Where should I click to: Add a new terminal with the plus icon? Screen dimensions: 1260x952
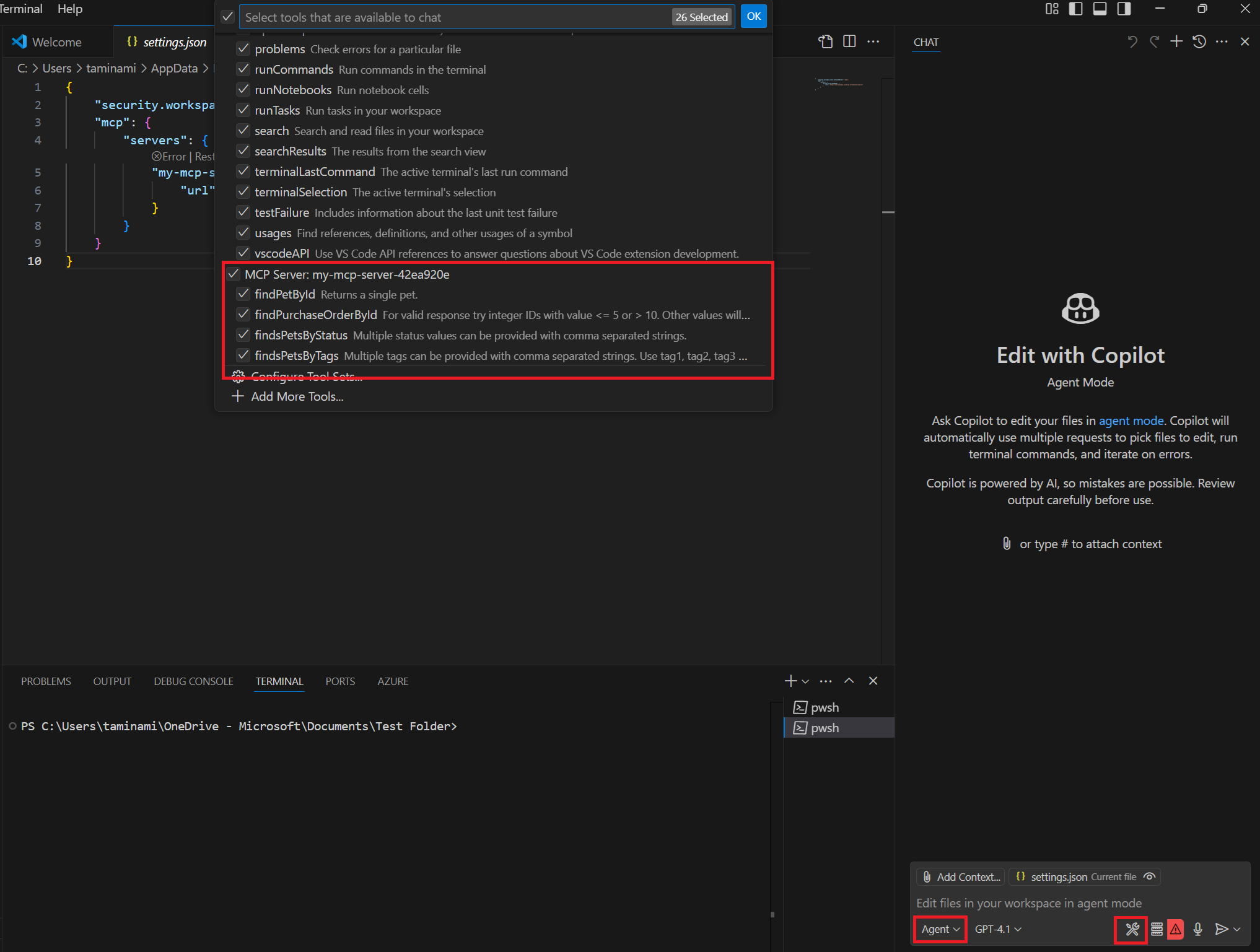[790, 681]
